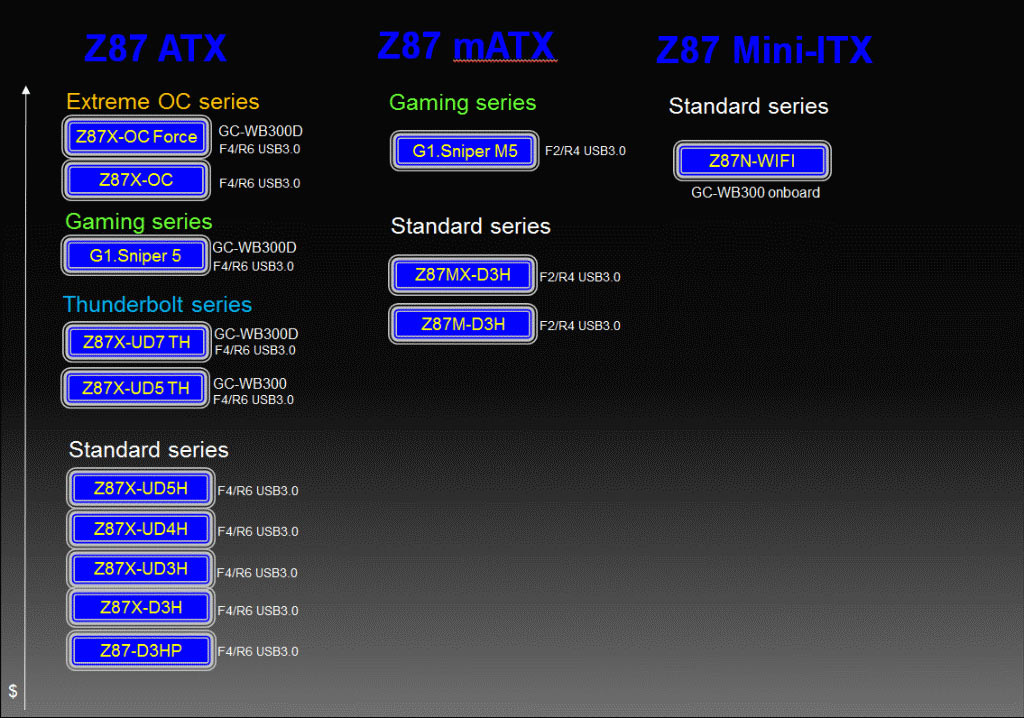Choose the Z87X-UD7 TH model box
This screenshot has height=718, width=1024.
click(x=137, y=342)
